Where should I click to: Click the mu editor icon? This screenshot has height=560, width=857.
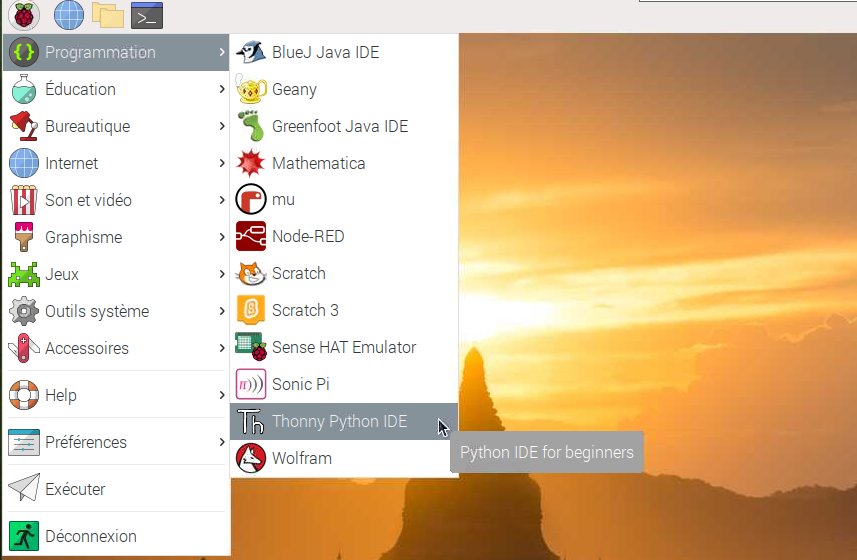[x=250, y=199]
